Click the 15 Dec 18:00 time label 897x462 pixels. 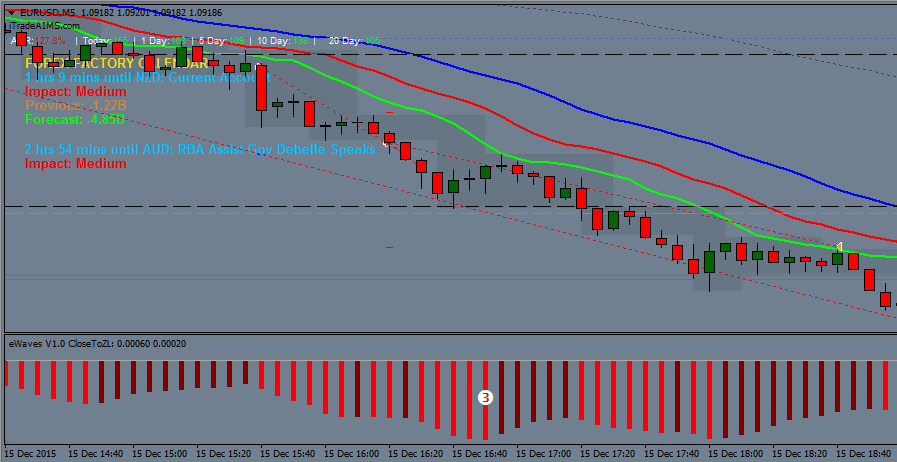coord(736,453)
